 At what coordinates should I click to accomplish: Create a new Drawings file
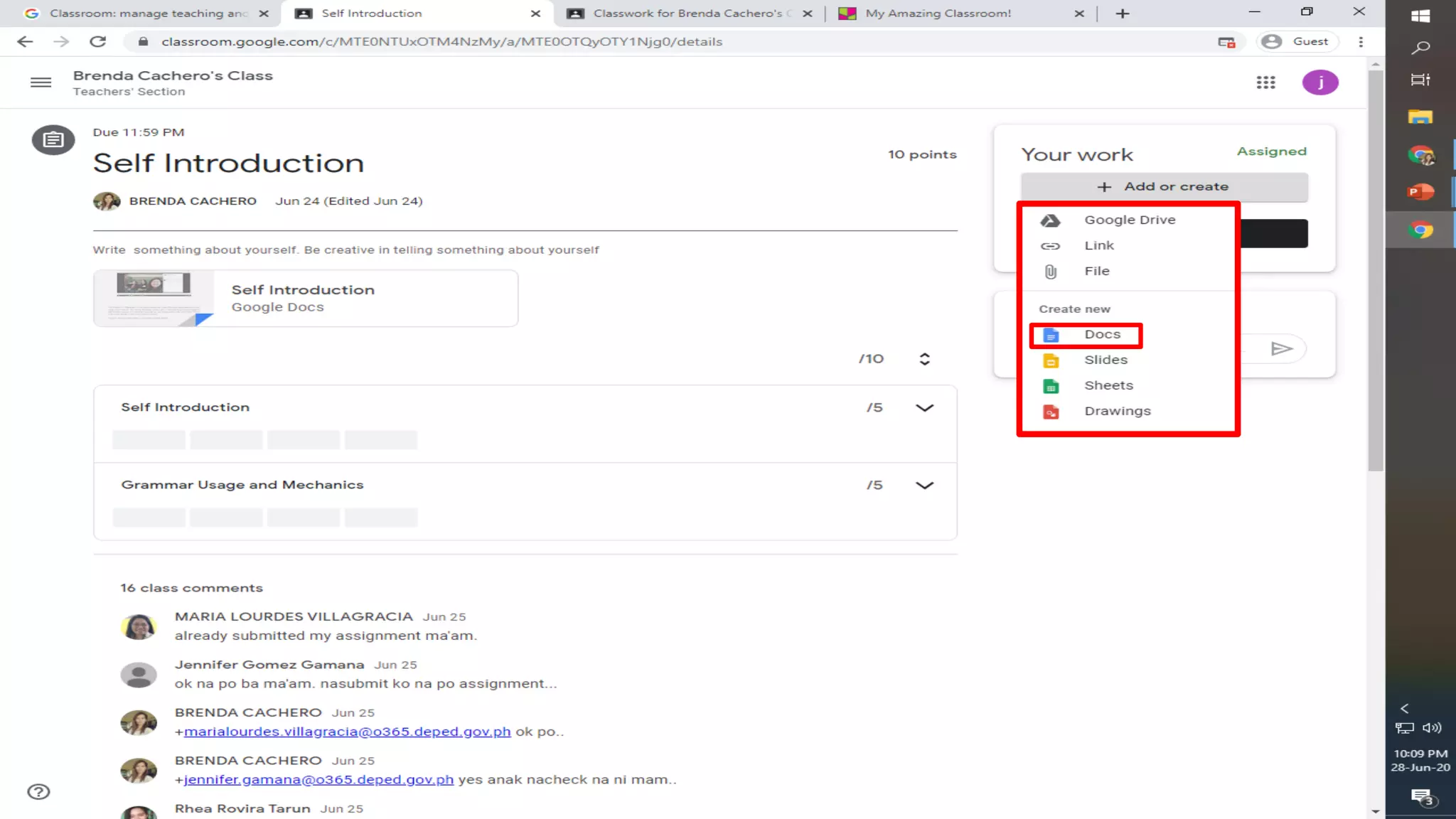1128,411
